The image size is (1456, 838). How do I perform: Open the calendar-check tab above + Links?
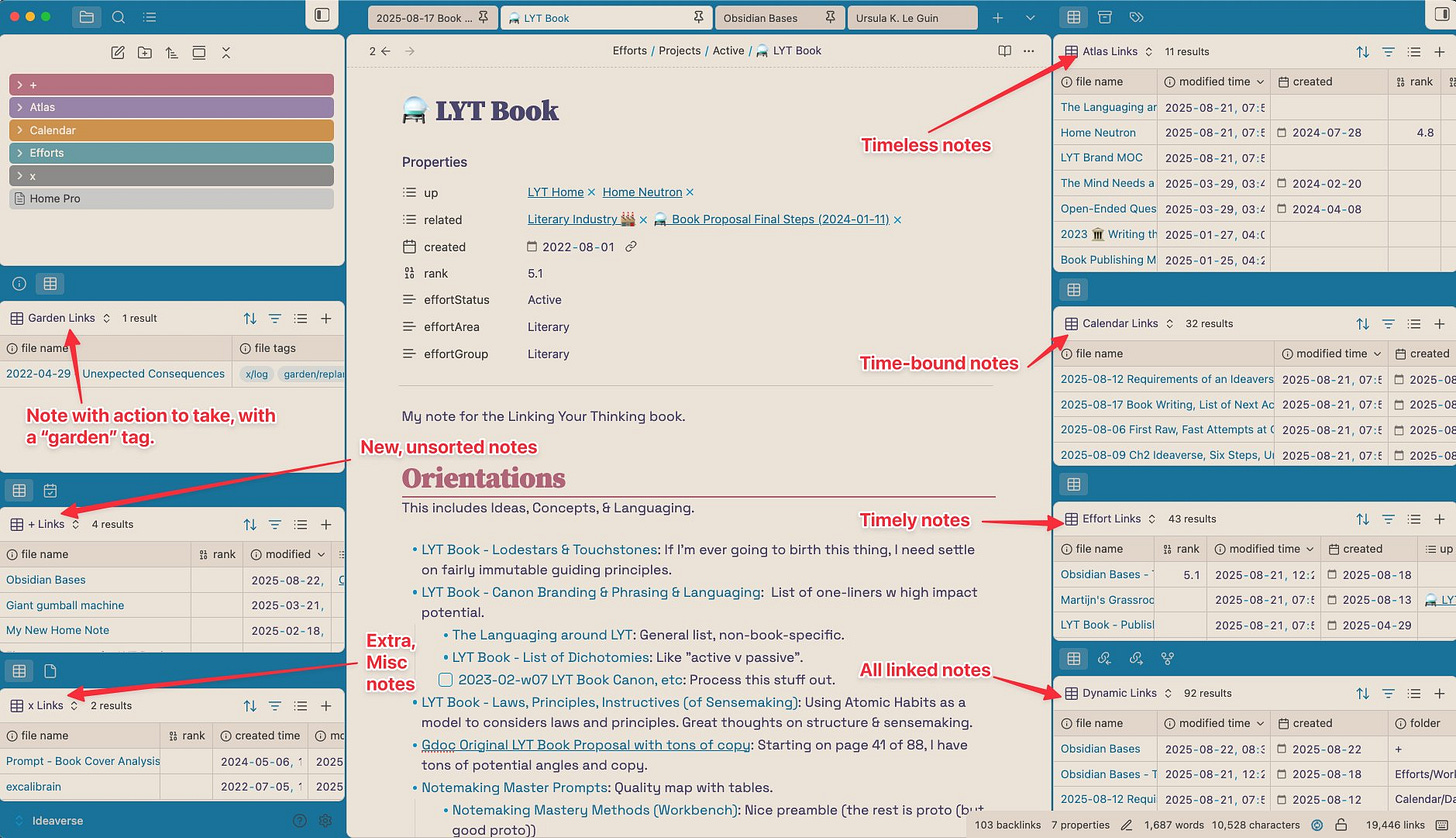click(50, 490)
